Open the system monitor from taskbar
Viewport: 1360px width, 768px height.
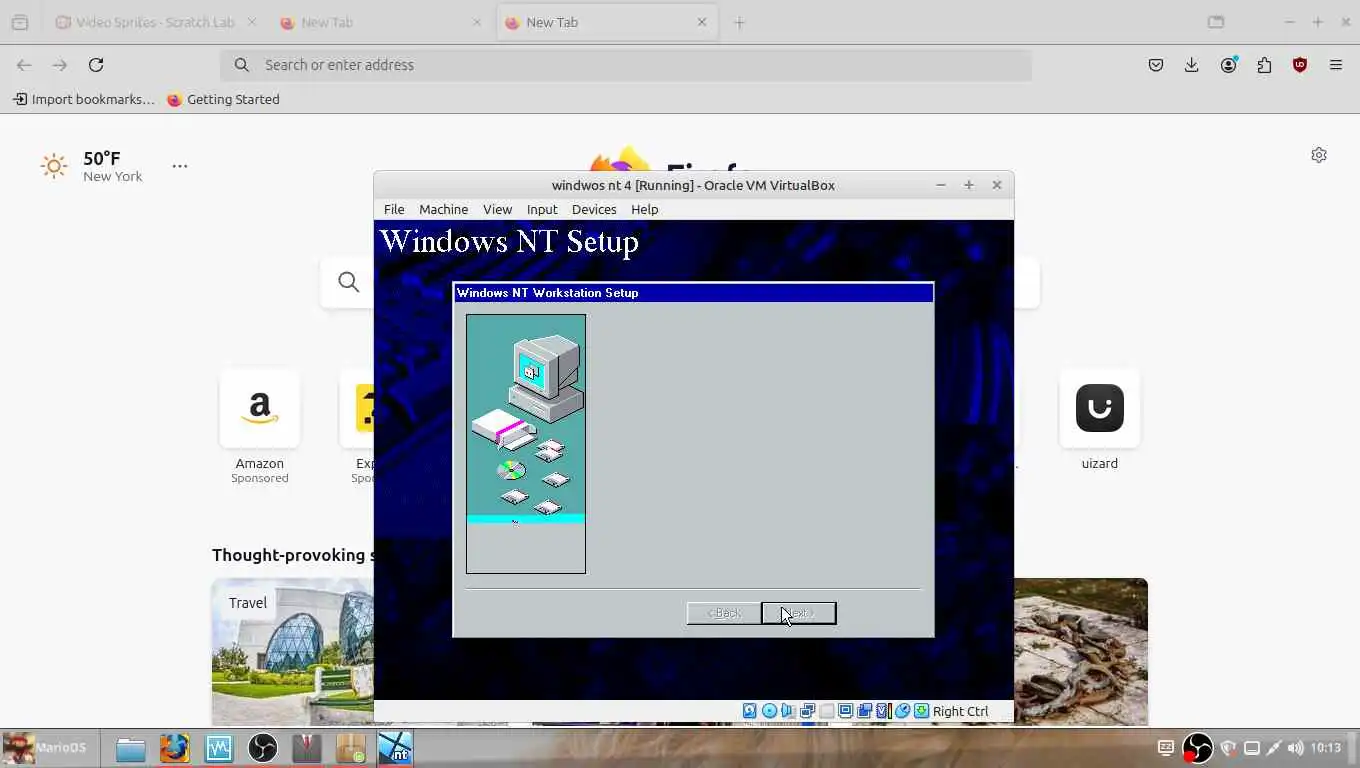pyautogui.click(x=219, y=748)
